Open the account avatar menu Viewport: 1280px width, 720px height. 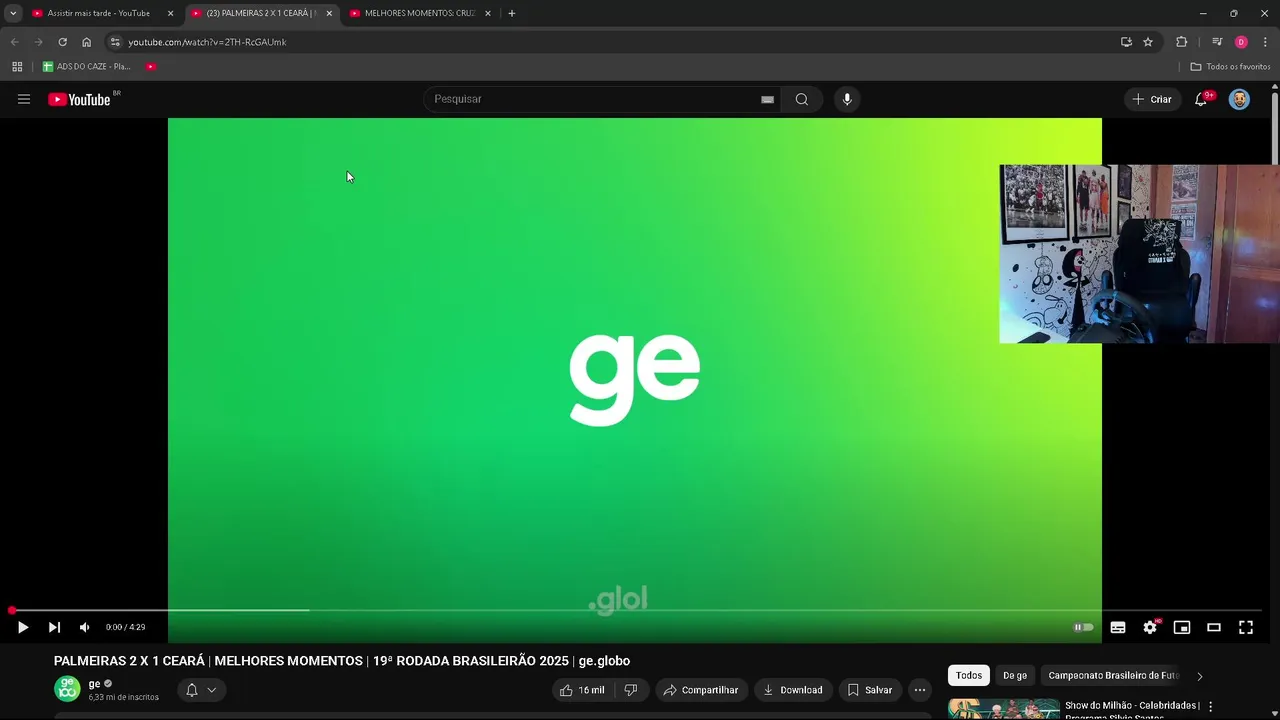(x=1239, y=99)
